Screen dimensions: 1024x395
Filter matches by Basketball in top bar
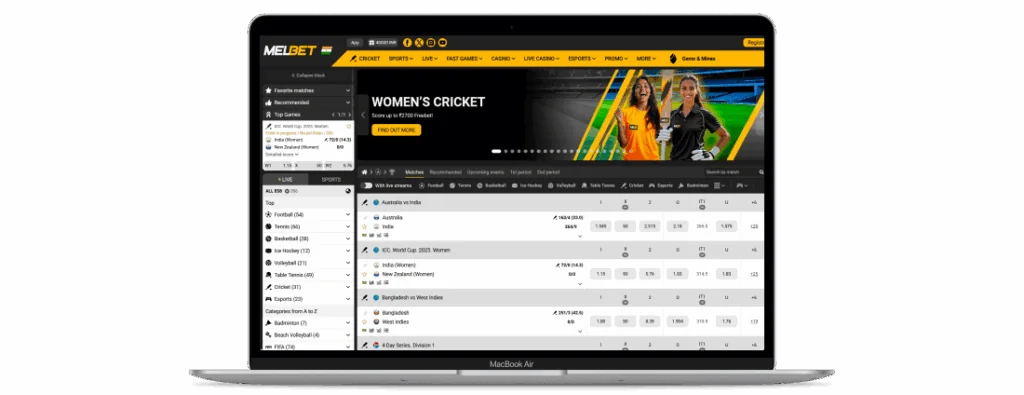coord(492,185)
